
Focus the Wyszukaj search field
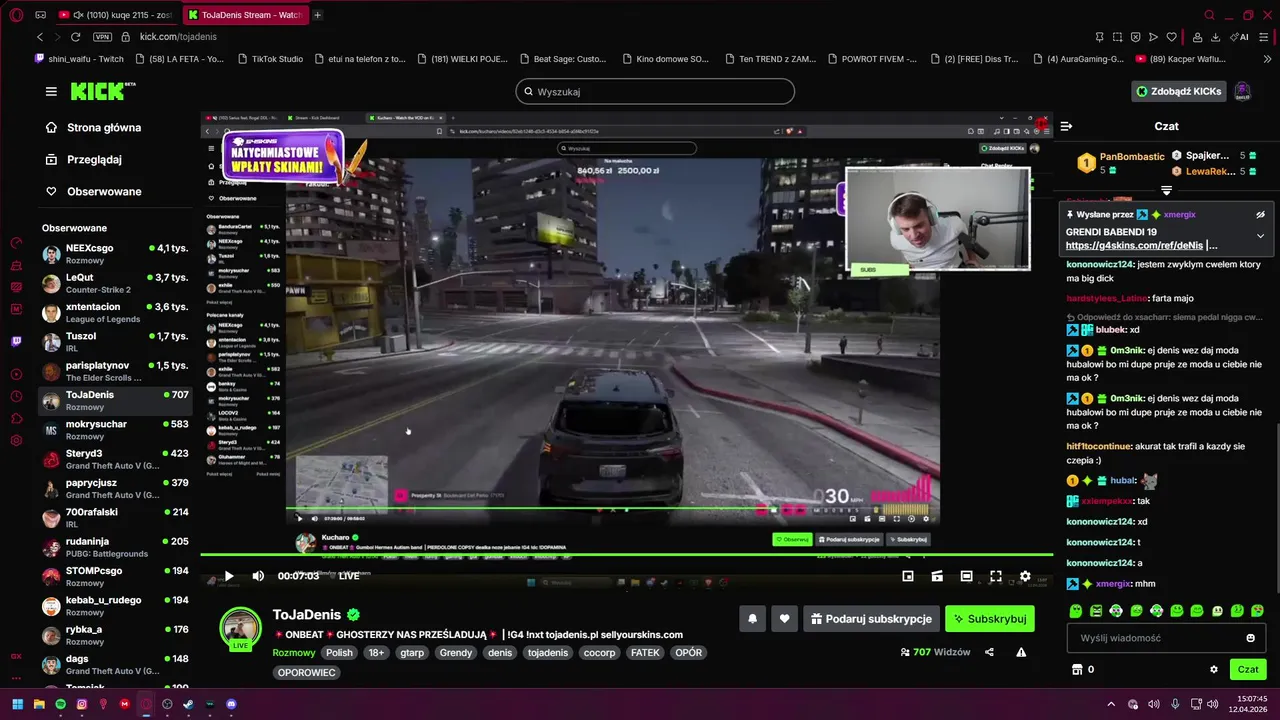tap(655, 92)
